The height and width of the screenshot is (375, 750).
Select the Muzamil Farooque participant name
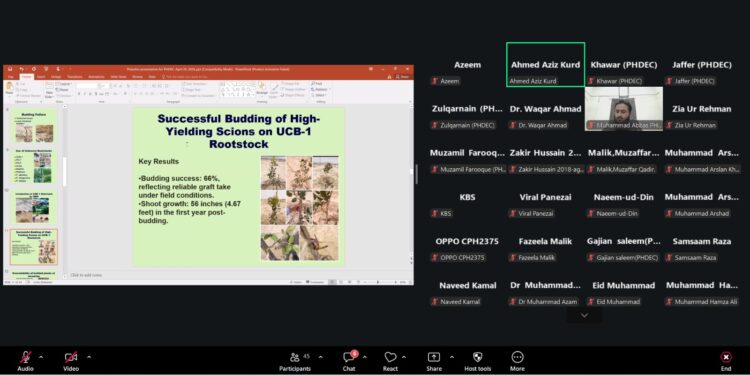click(467, 153)
